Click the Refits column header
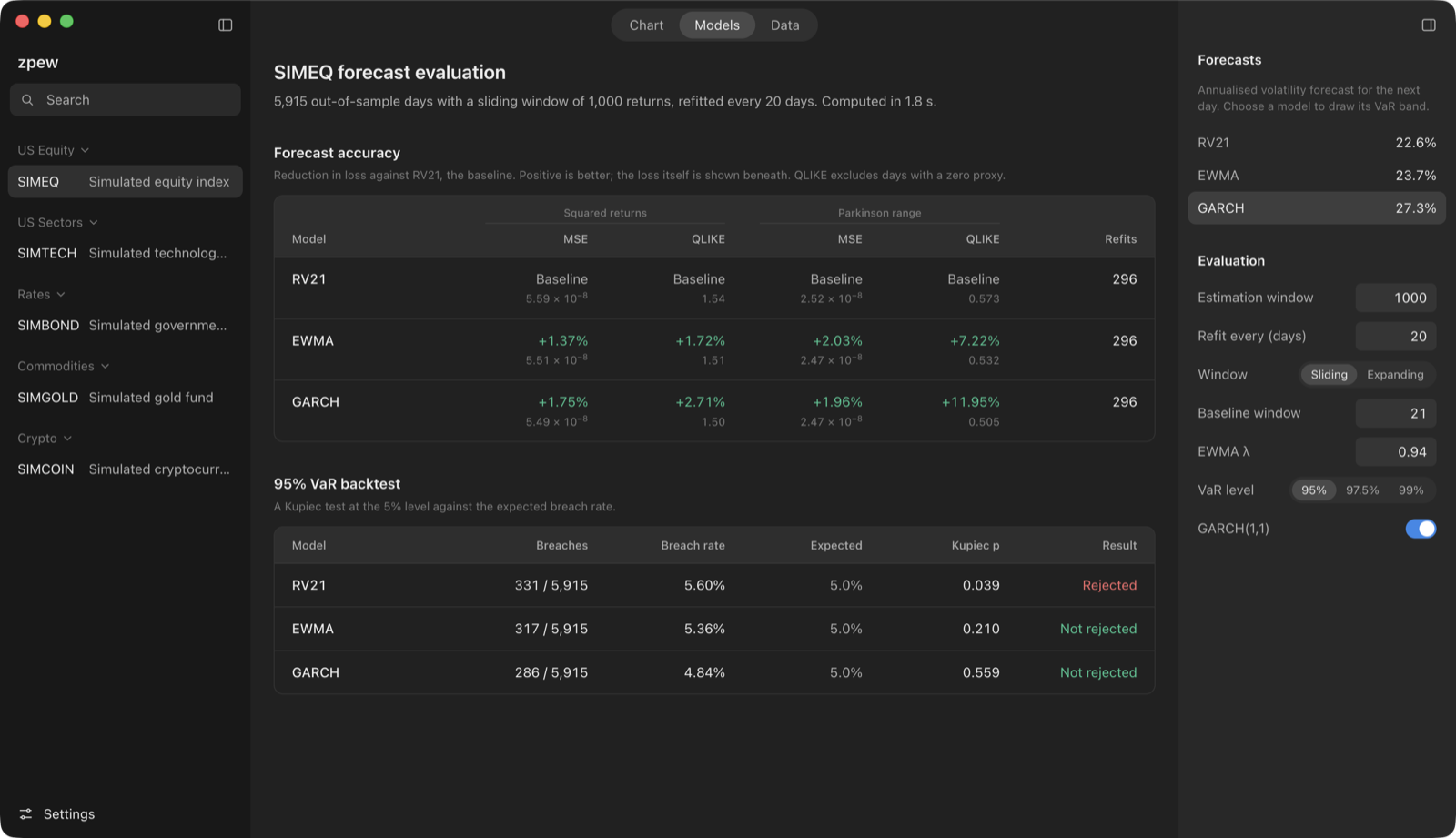The image size is (1456, 838). [x=1120, y=239]
